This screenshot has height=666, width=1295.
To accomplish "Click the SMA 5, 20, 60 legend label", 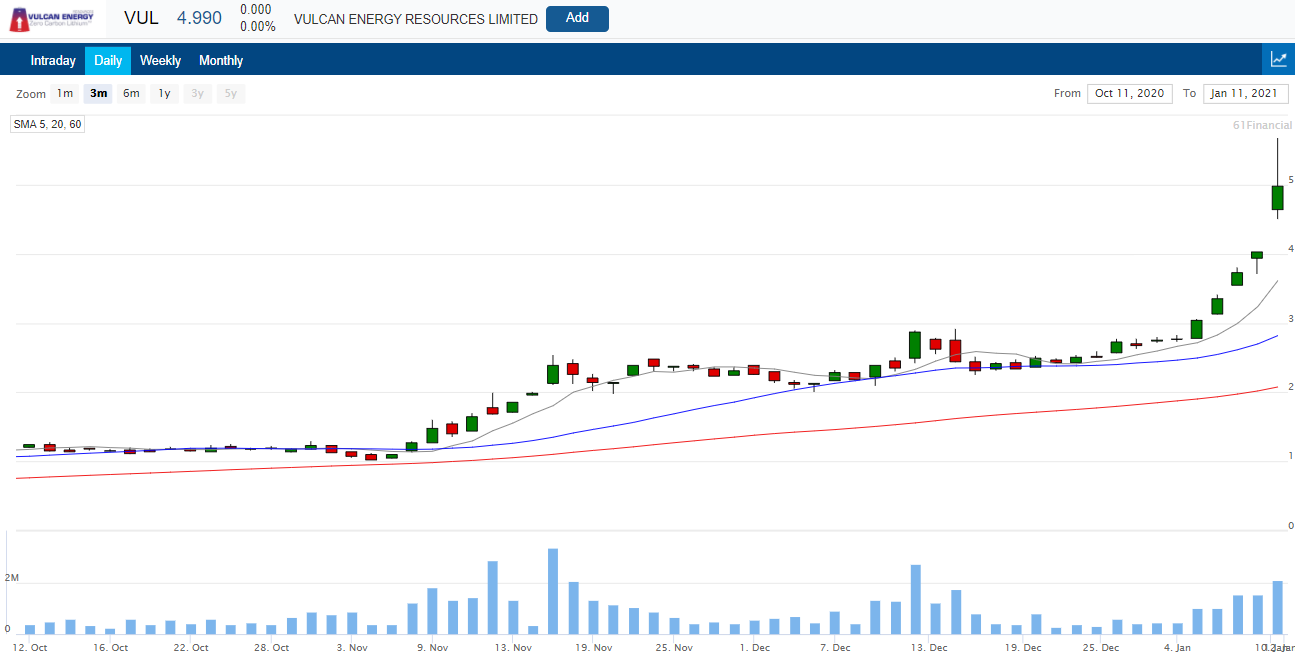I will click(48, 124).
